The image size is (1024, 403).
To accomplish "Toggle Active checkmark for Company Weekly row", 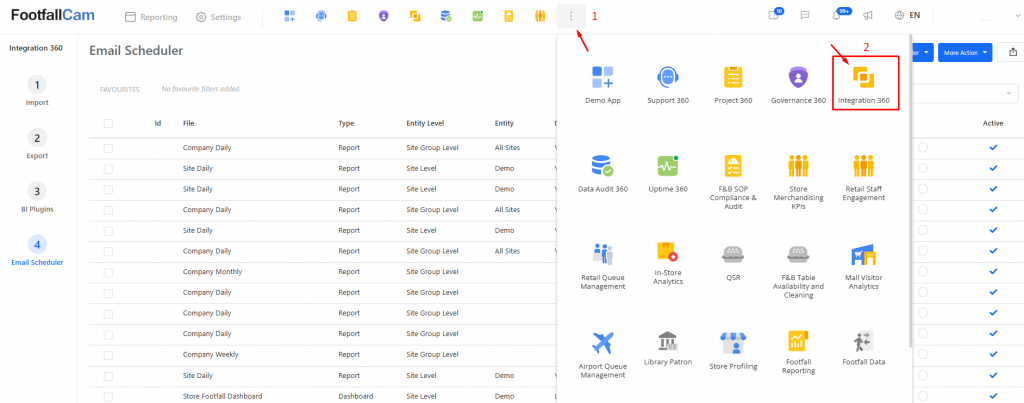I will (x=993, y=355).
